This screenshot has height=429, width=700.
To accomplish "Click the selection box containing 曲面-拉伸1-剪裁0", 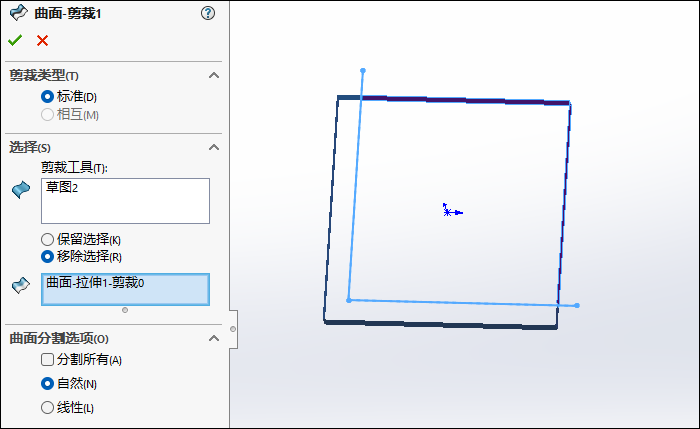I will (x=125, y=289).
